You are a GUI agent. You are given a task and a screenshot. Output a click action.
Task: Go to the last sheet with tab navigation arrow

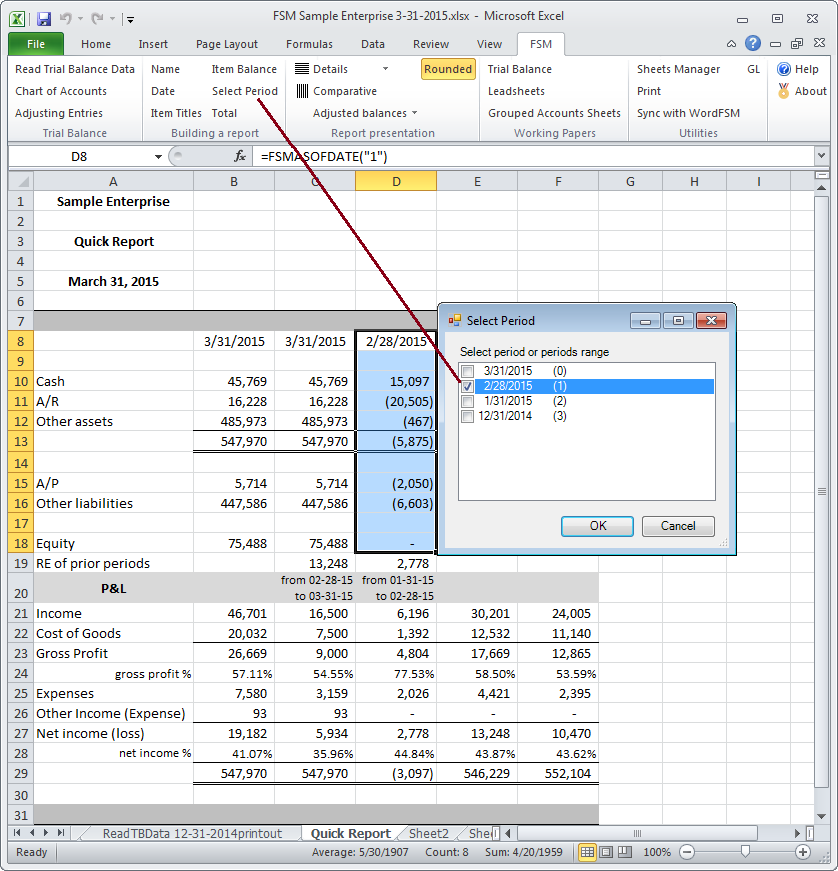coord(62,833)
